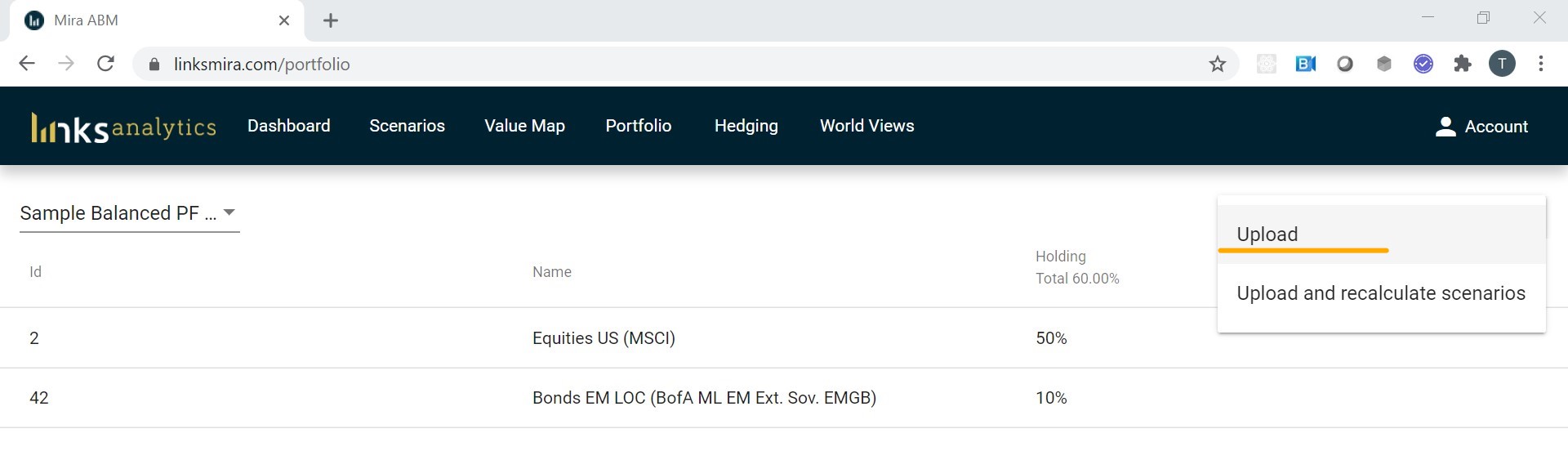Viewport: 1568px width, 469px height.
Task: Open the Scenarios navigation menu item
Action: (x=407, y=126)
